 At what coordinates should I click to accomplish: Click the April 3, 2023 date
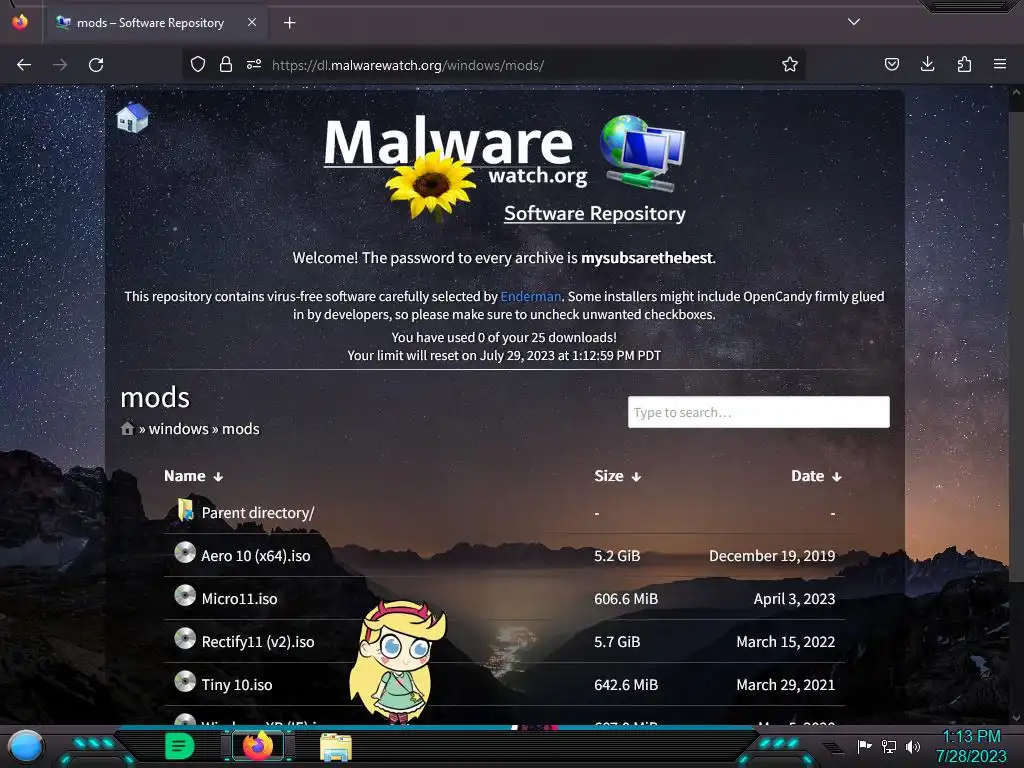click(x=794, y=599)
